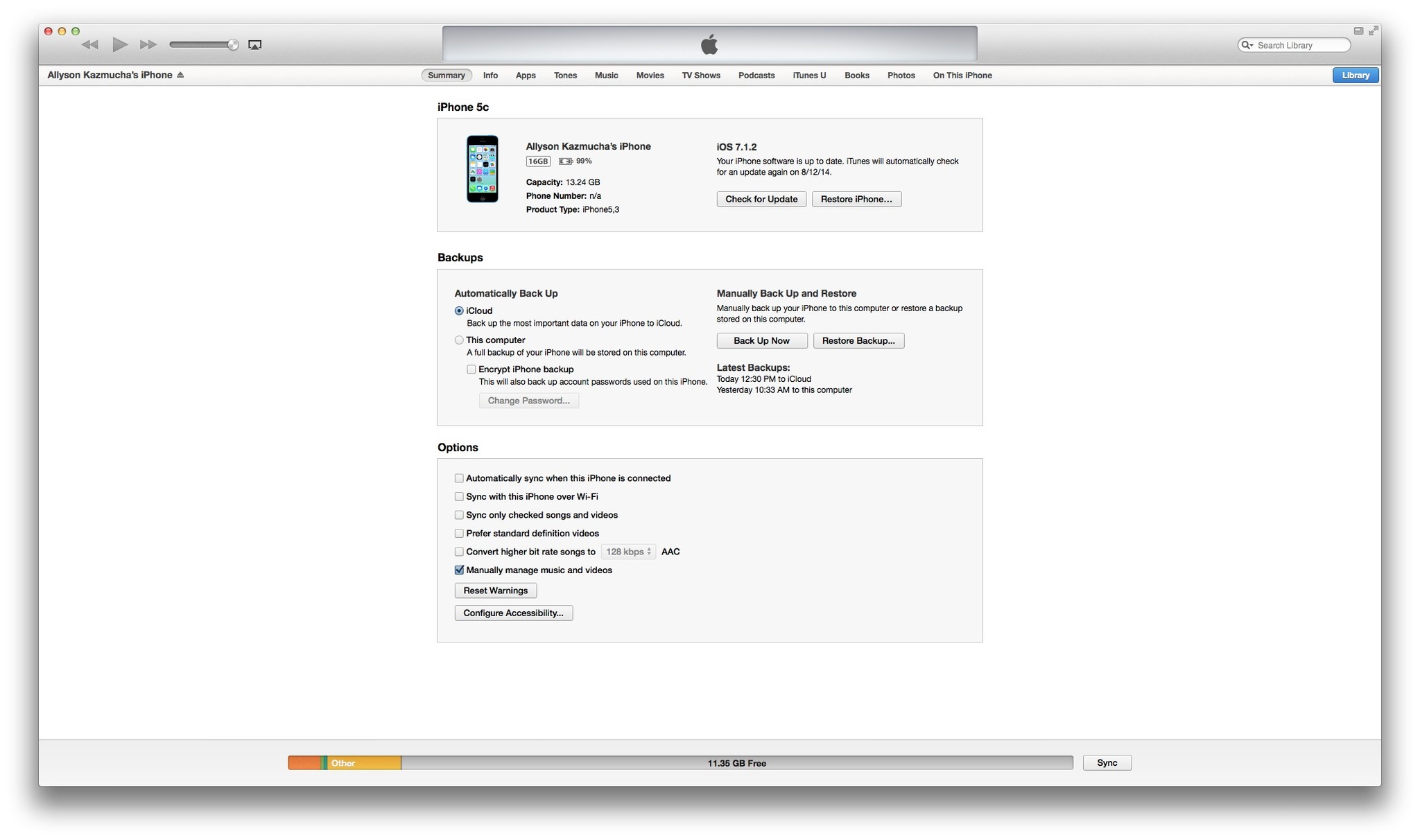Open Configure Accessibility... dialog

(x=514, y=613)
